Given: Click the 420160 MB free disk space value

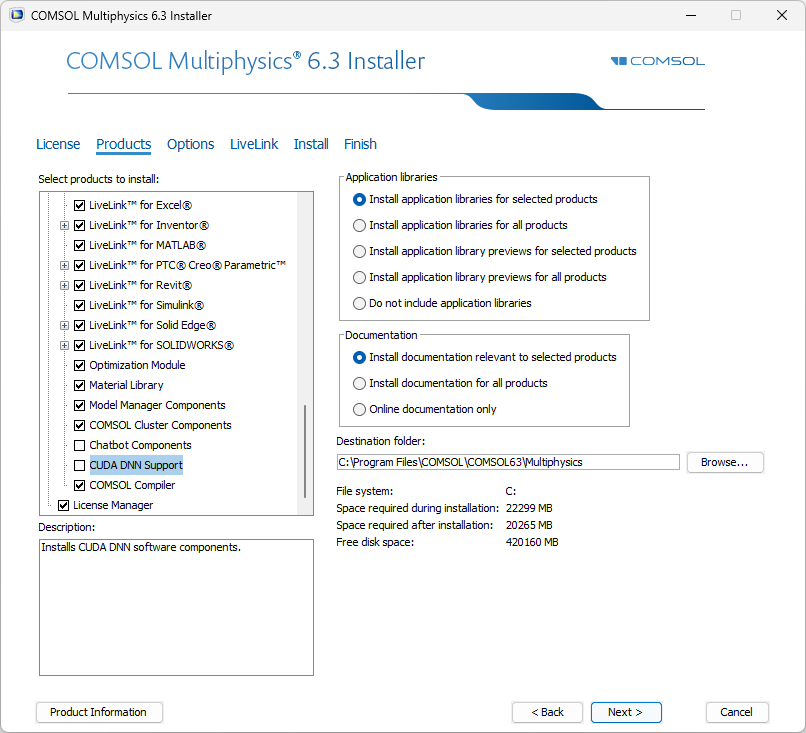Looking at the screenshot, I should tap(532, 542).
